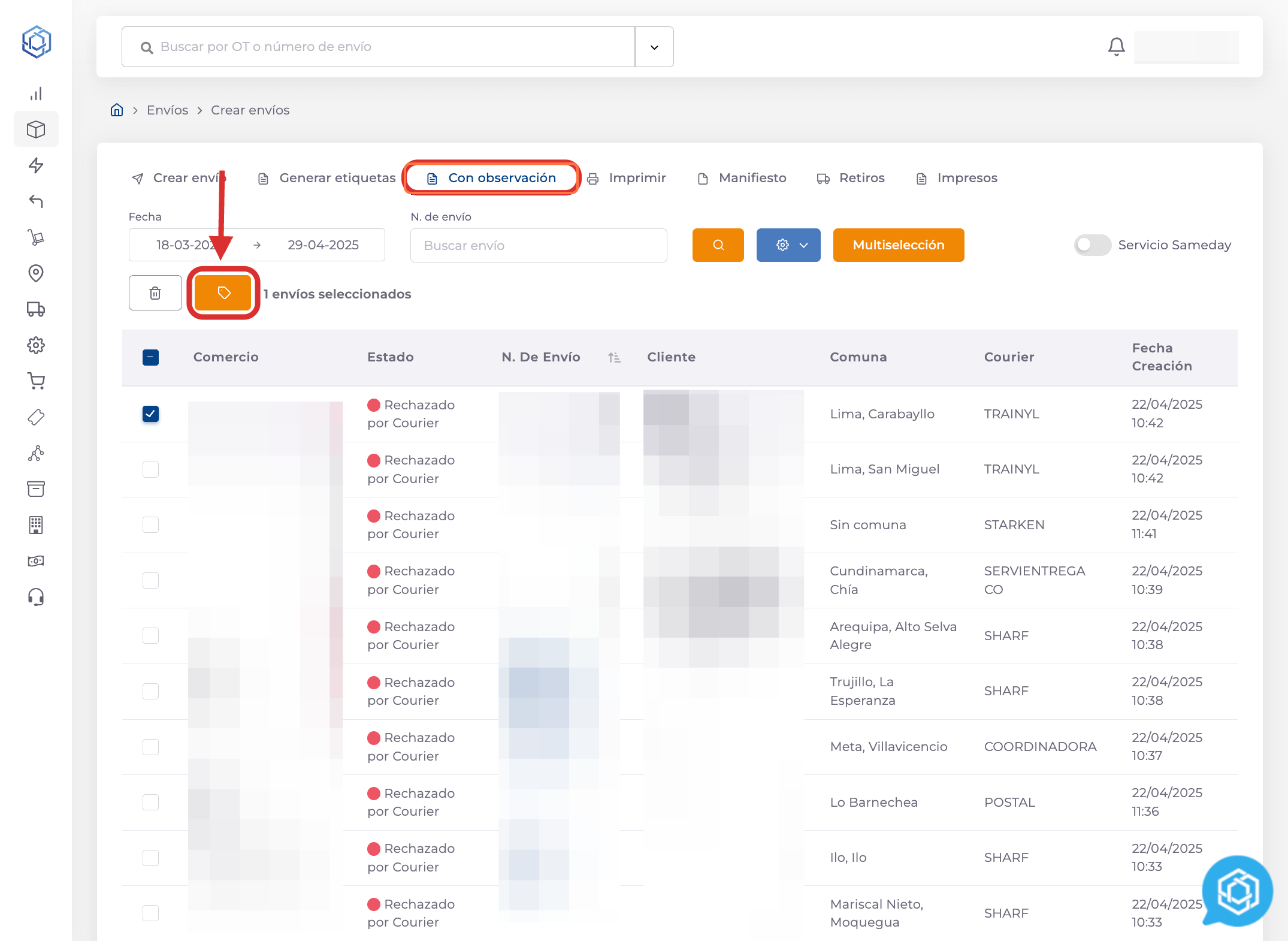Click the Buscar envío input field
The image size is (1288, 941).
point(538,245)
